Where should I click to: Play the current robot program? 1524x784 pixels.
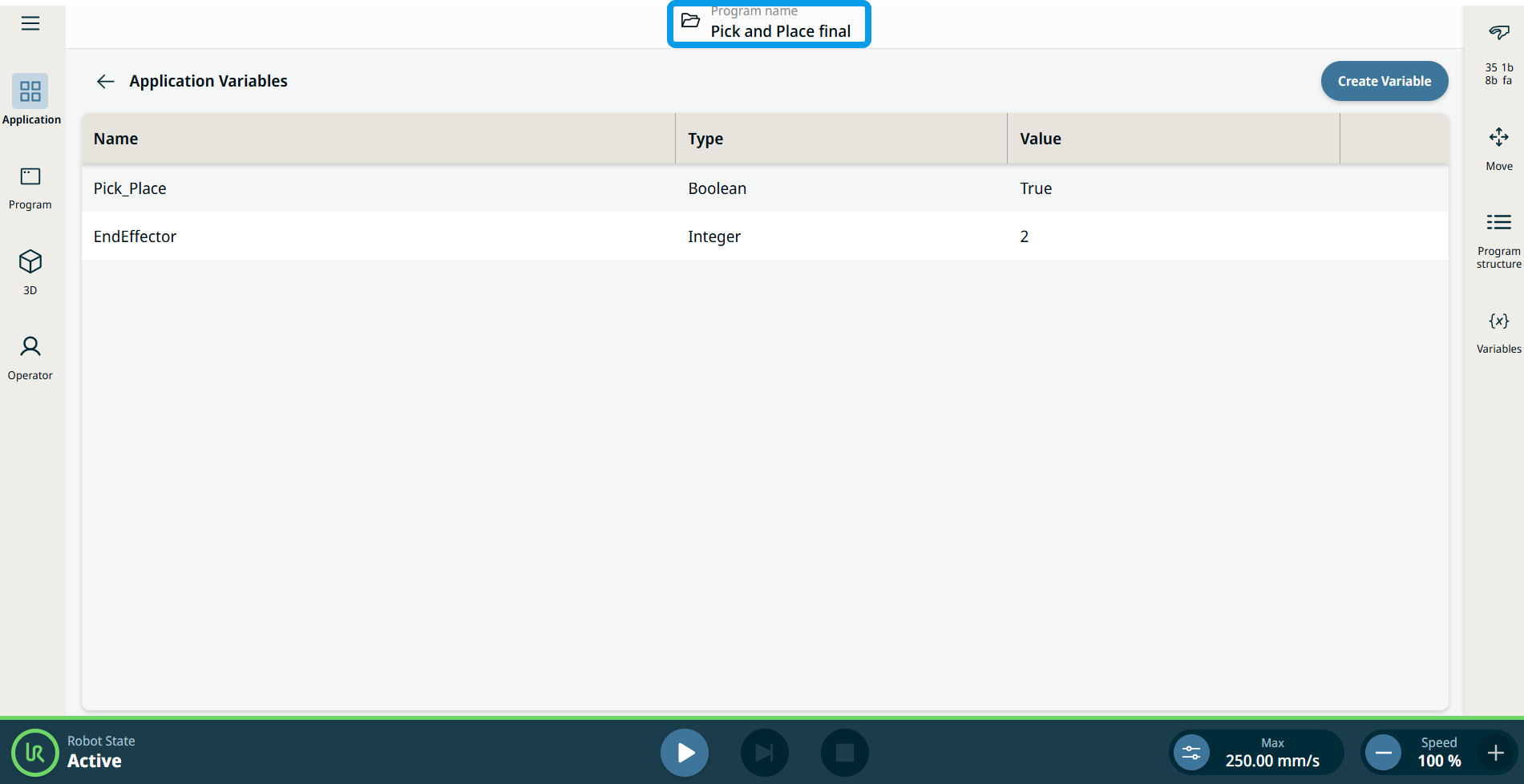(685, 753)
